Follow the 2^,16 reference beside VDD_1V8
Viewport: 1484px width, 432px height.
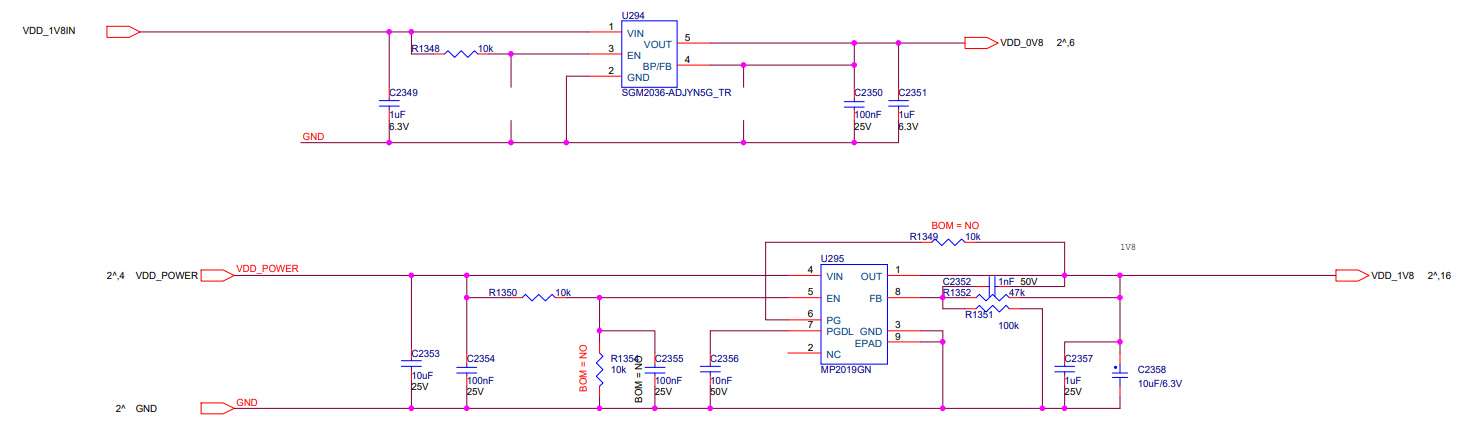point(1440,275)
